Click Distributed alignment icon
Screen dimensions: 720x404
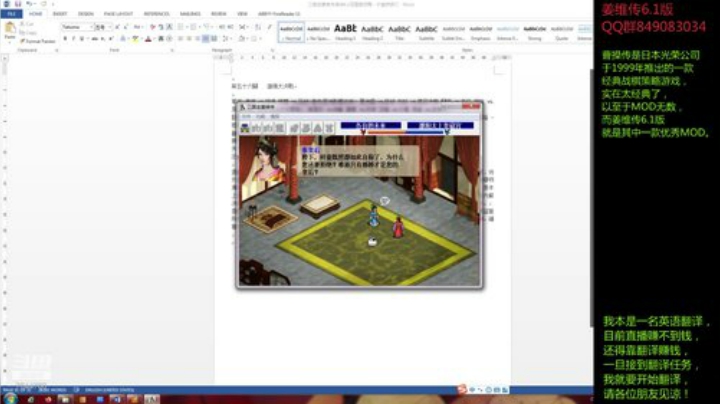(215, 39)
